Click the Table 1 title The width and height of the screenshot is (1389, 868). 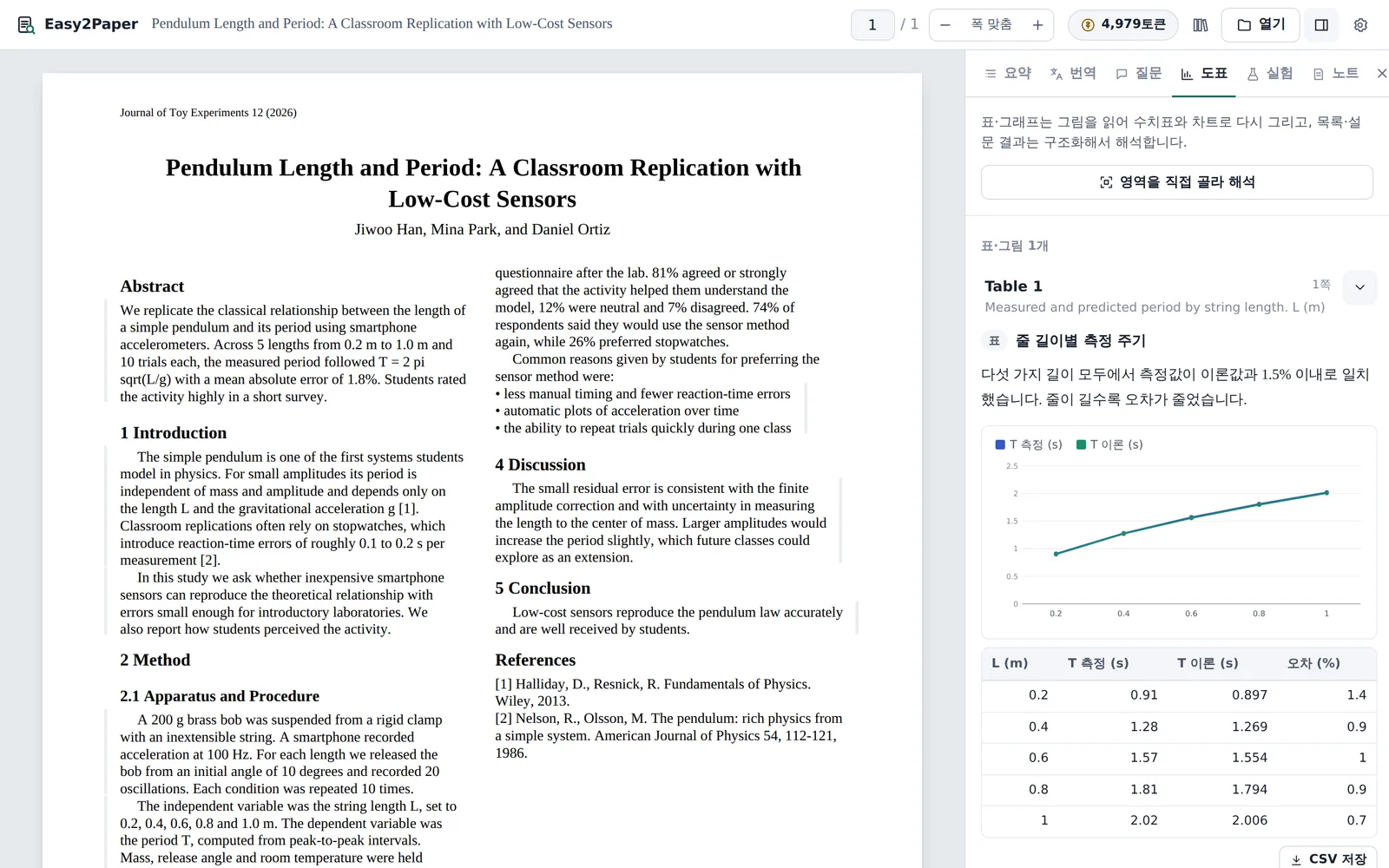pos(1013,286)
